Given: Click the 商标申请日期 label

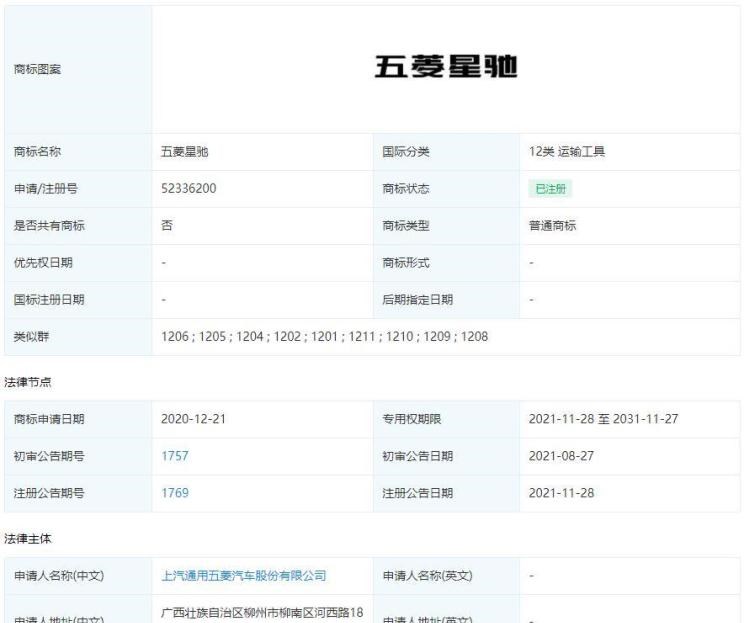Looking at the screenshot, I should point(49,419).
